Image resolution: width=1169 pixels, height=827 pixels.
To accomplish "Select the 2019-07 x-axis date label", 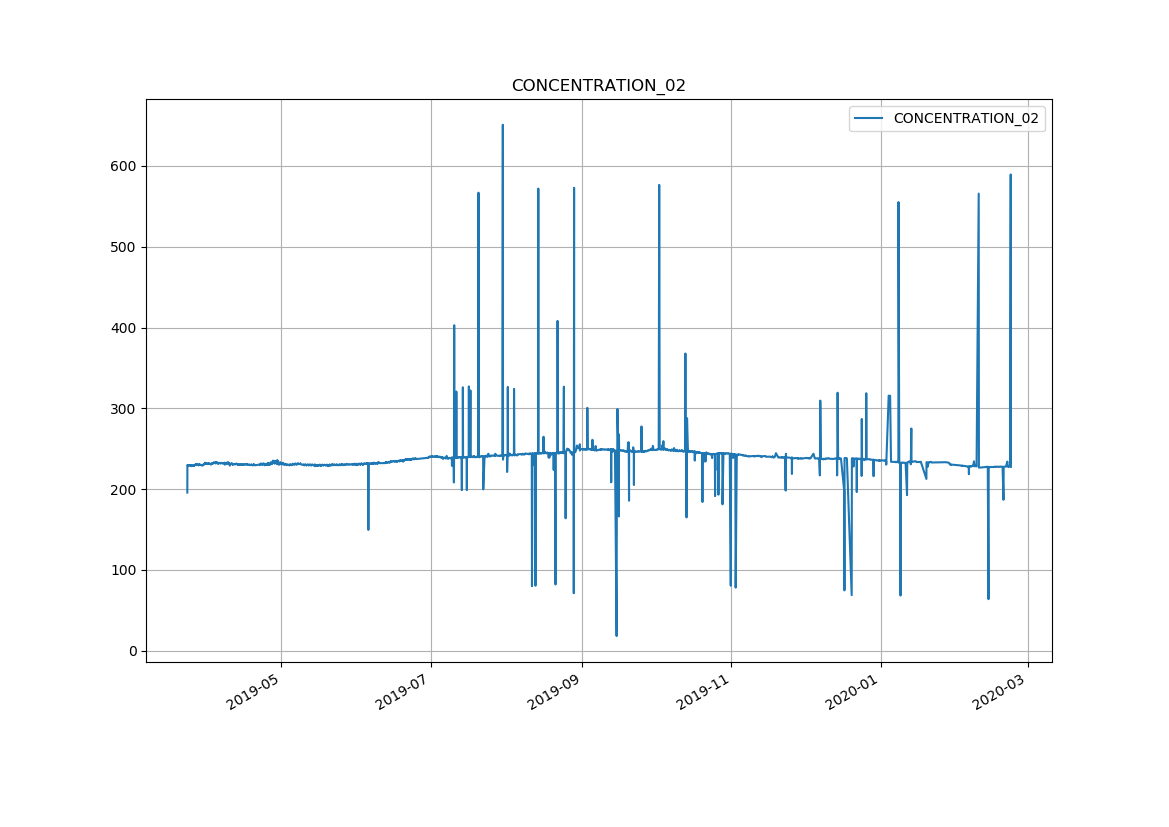I will click(x=404, y=691).
